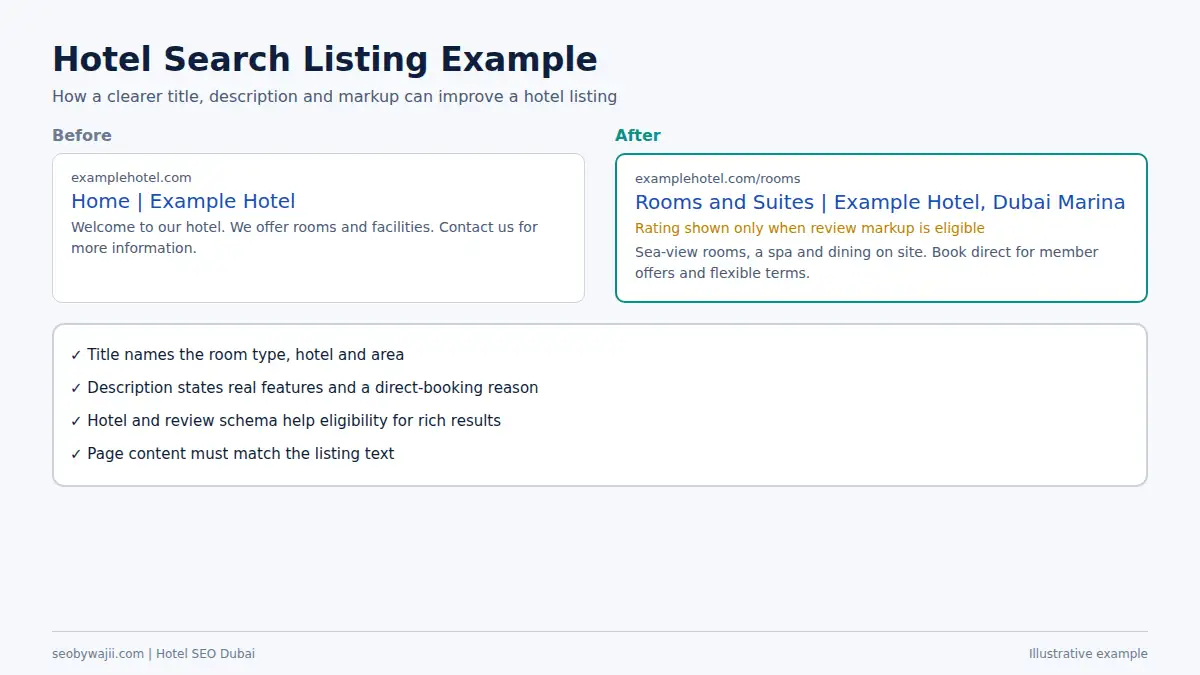Select the 'Rating shown only when review markup is eligible' line
This screenshot has height=675, width=1200.
810,229
